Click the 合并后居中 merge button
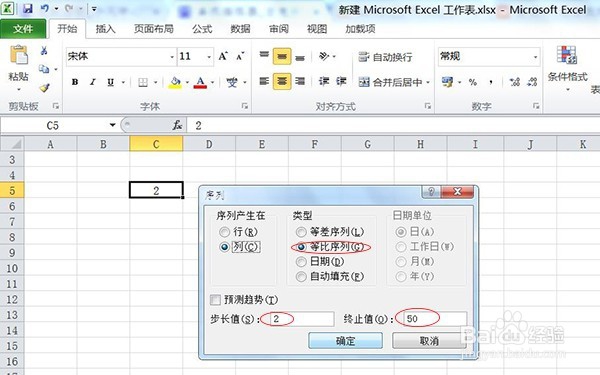600x375 pixels. pyautogui.click(x=391, y=82)
